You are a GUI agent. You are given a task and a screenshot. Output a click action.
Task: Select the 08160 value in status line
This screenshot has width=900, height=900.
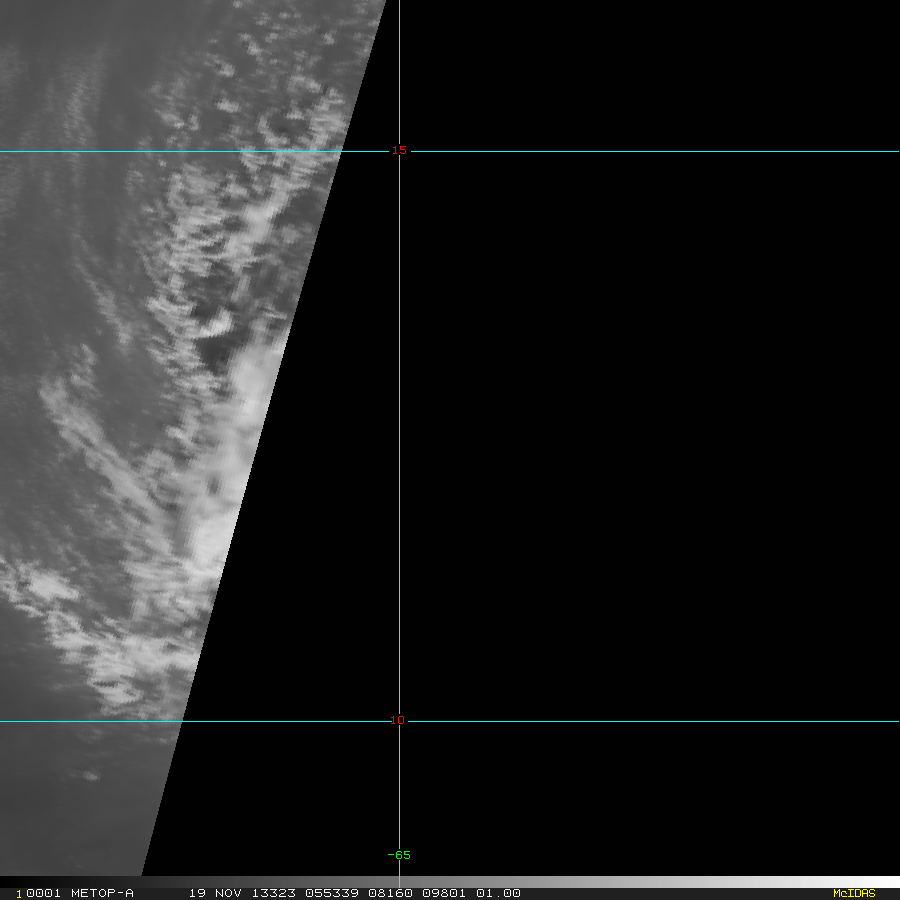click(x=390, y=893)
